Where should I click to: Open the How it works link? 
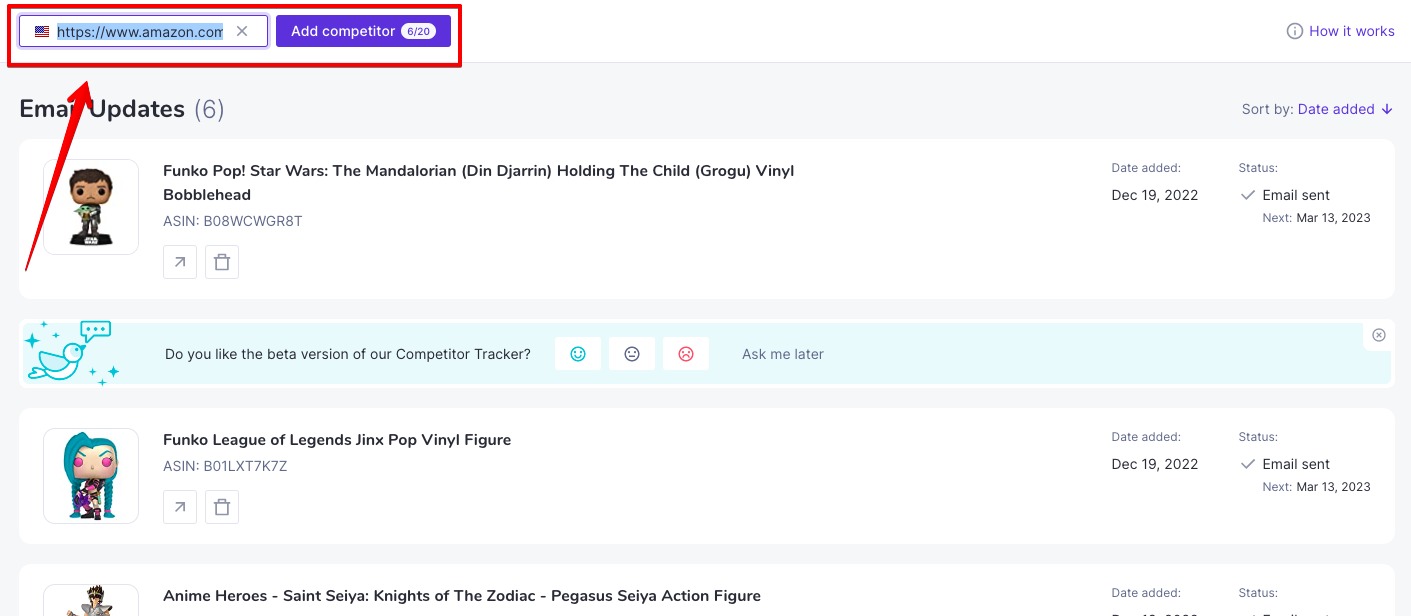pos(1351,31)
